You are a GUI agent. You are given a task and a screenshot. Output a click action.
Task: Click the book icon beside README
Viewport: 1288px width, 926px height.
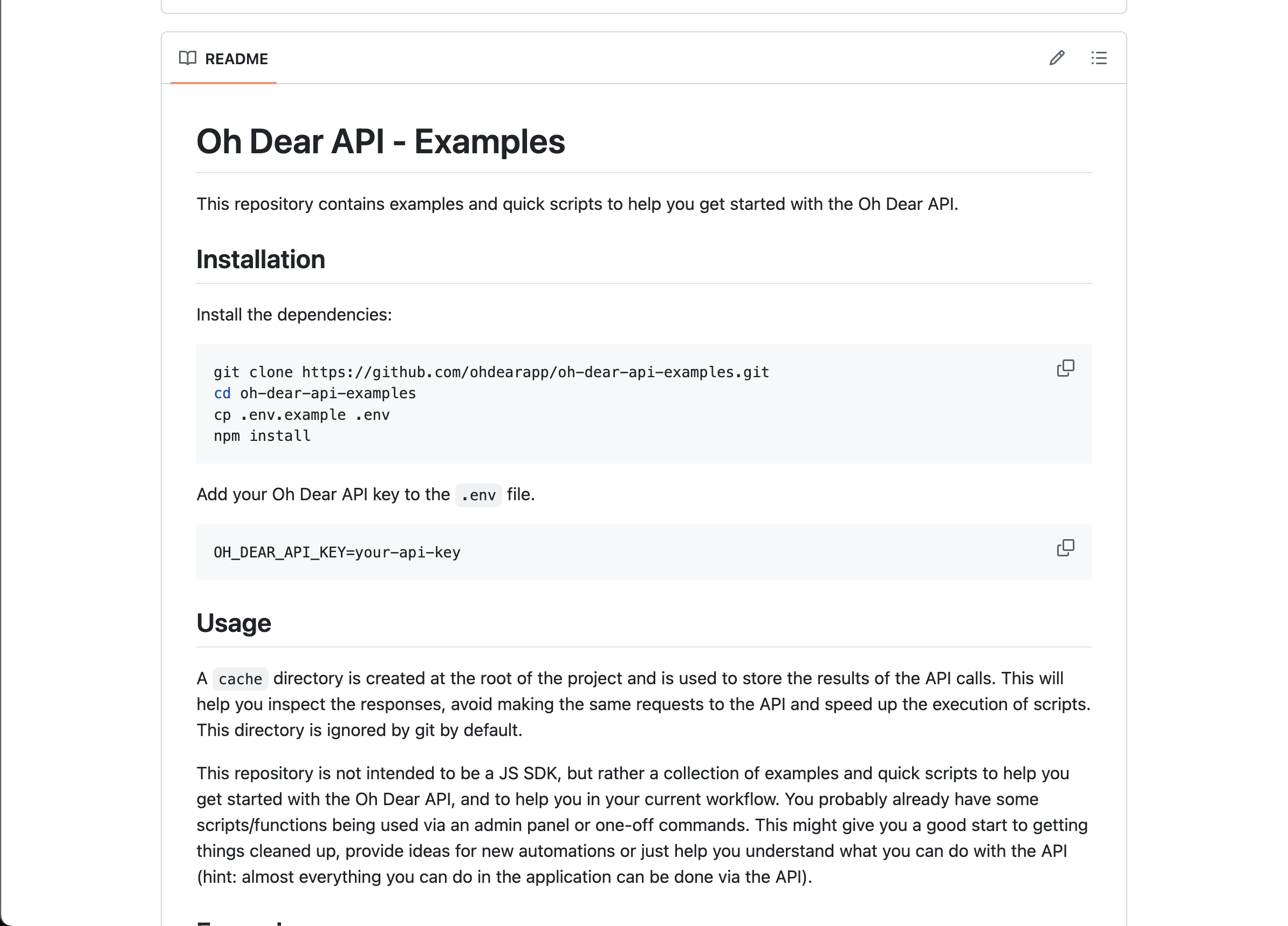(x=187, y=58)
